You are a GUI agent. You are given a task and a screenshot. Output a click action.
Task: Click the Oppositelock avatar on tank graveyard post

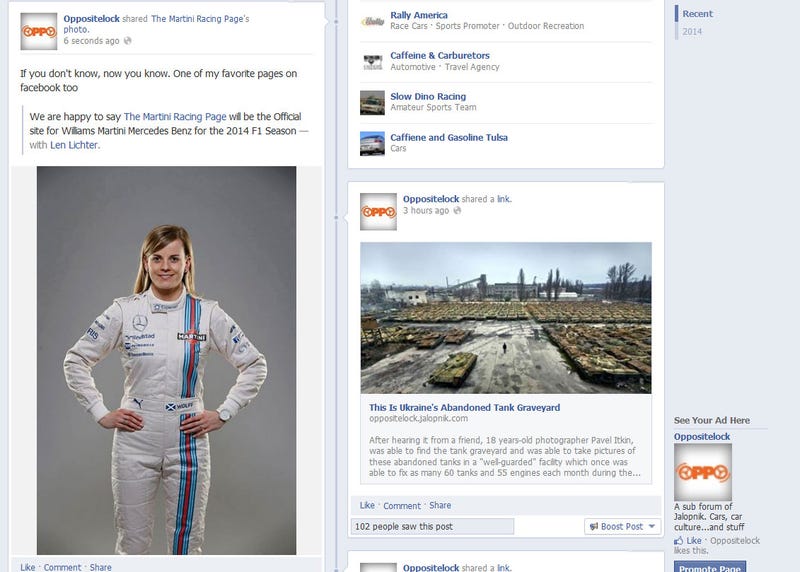378,212
